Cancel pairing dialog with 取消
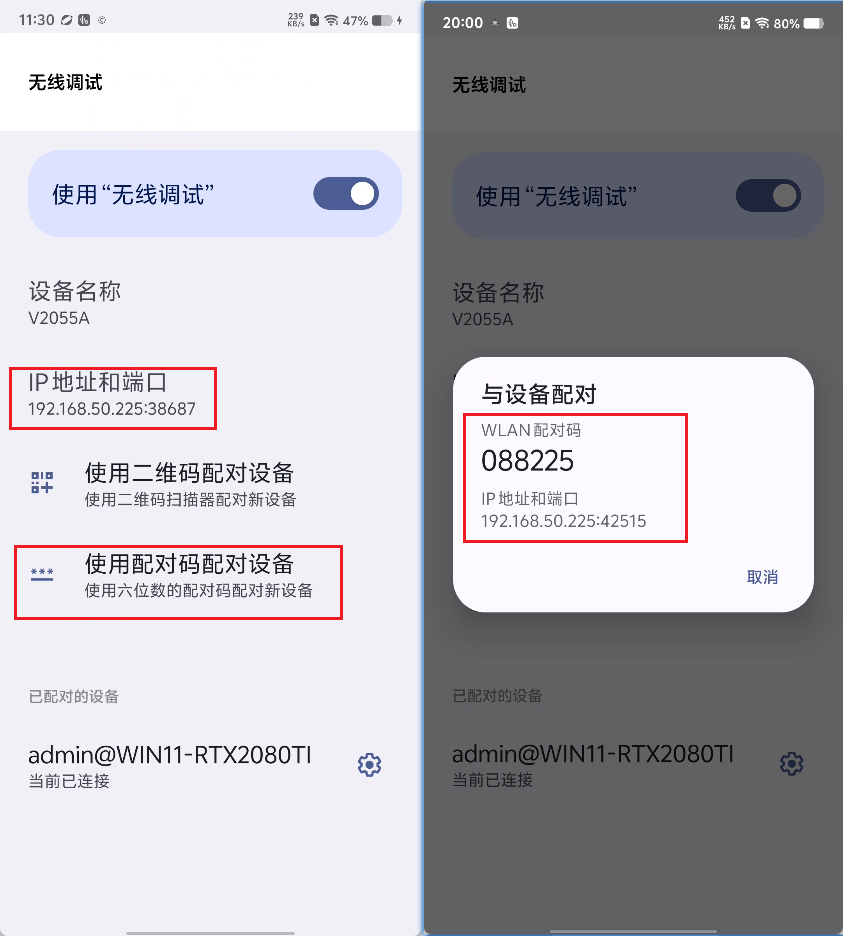843x936 pixels. 762,577
